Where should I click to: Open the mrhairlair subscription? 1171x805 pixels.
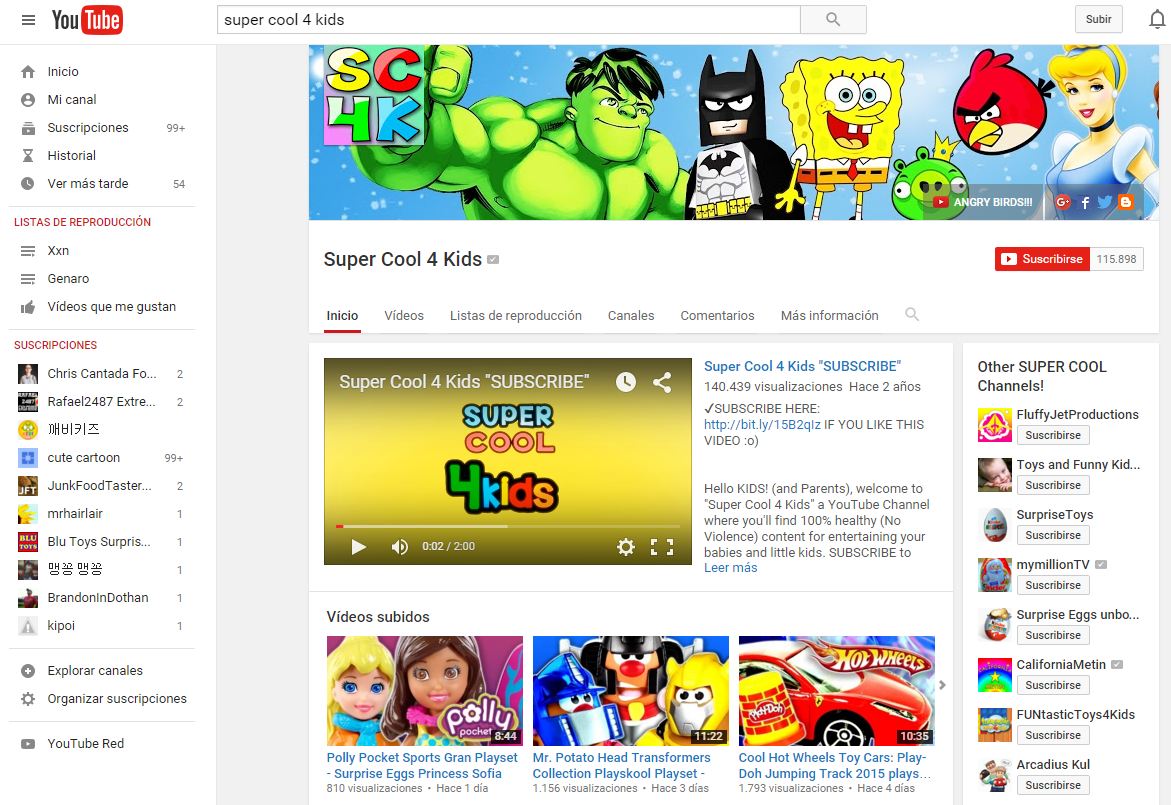tap(102, 514)
